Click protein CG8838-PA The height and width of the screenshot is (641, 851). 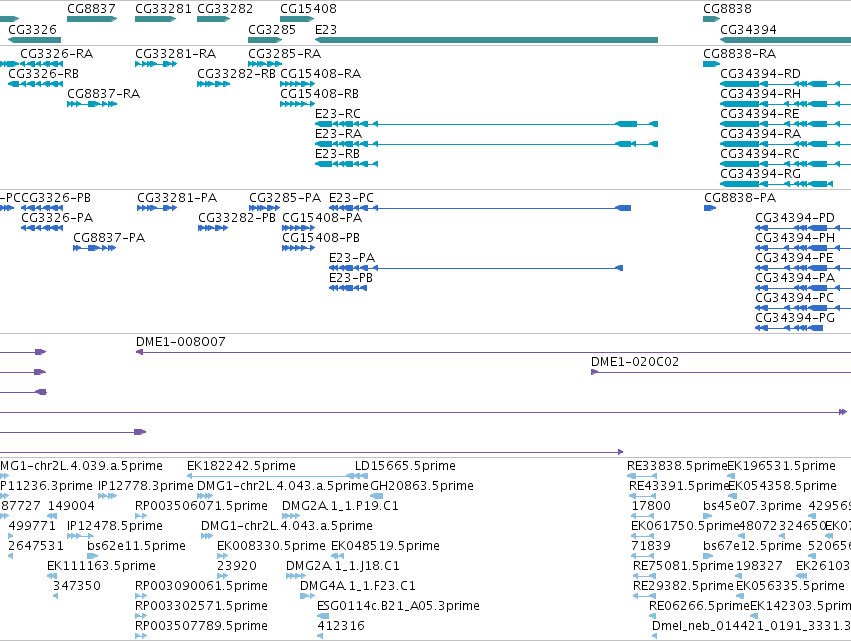tap(740, 198)
